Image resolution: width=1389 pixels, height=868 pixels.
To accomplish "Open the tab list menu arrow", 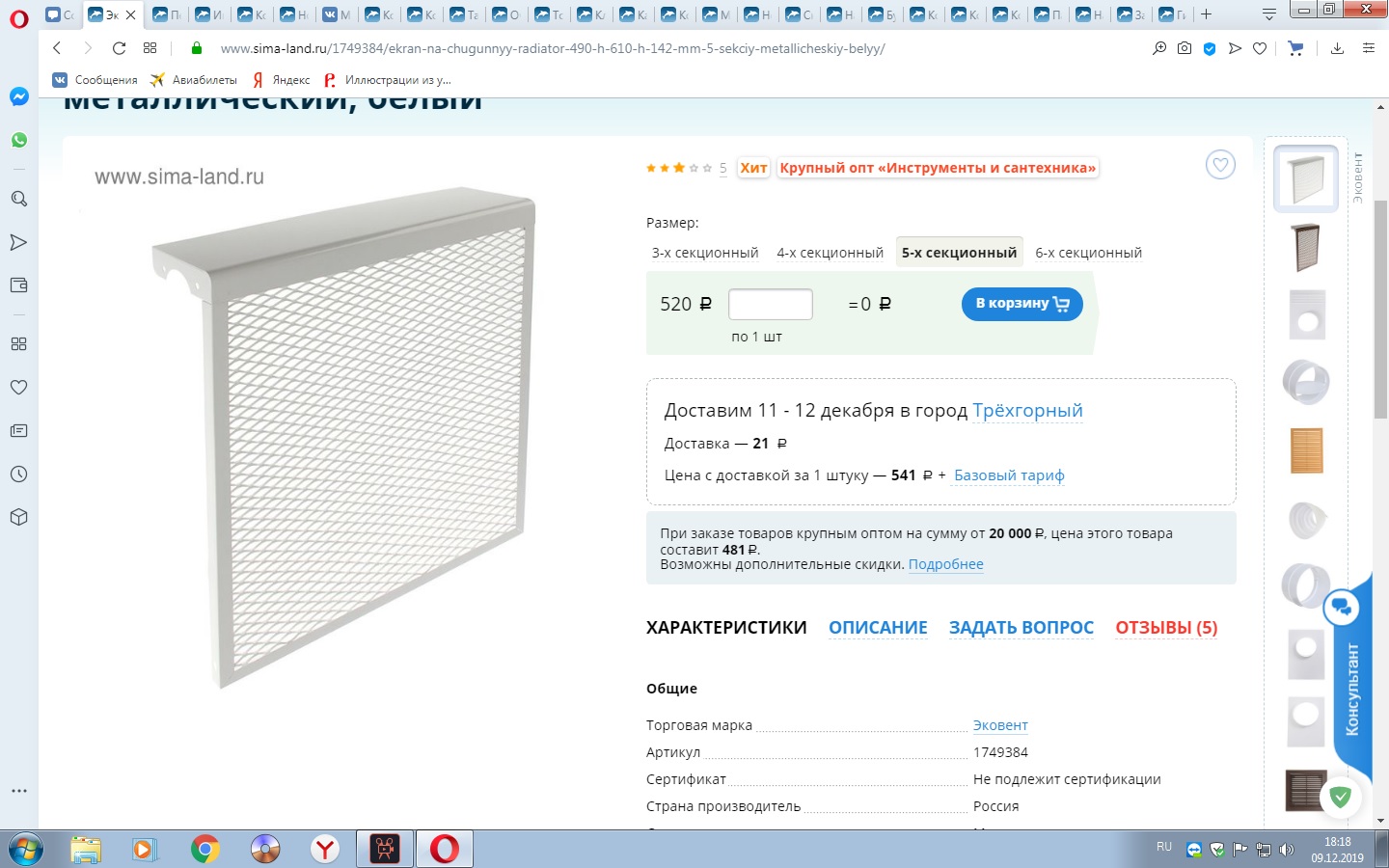I will coord(1268,14).
